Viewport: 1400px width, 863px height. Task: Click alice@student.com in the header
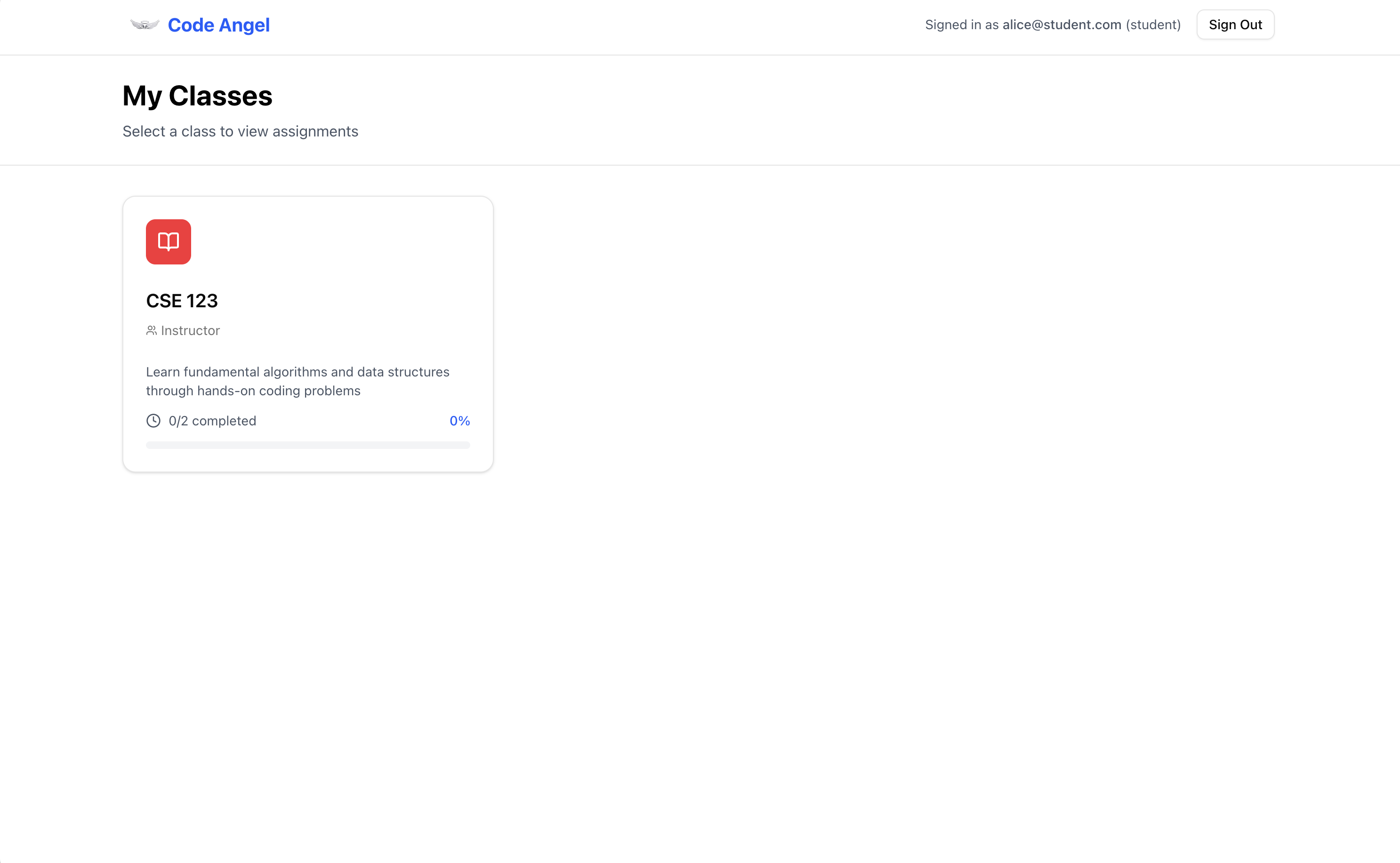(x=1062, y=24)
